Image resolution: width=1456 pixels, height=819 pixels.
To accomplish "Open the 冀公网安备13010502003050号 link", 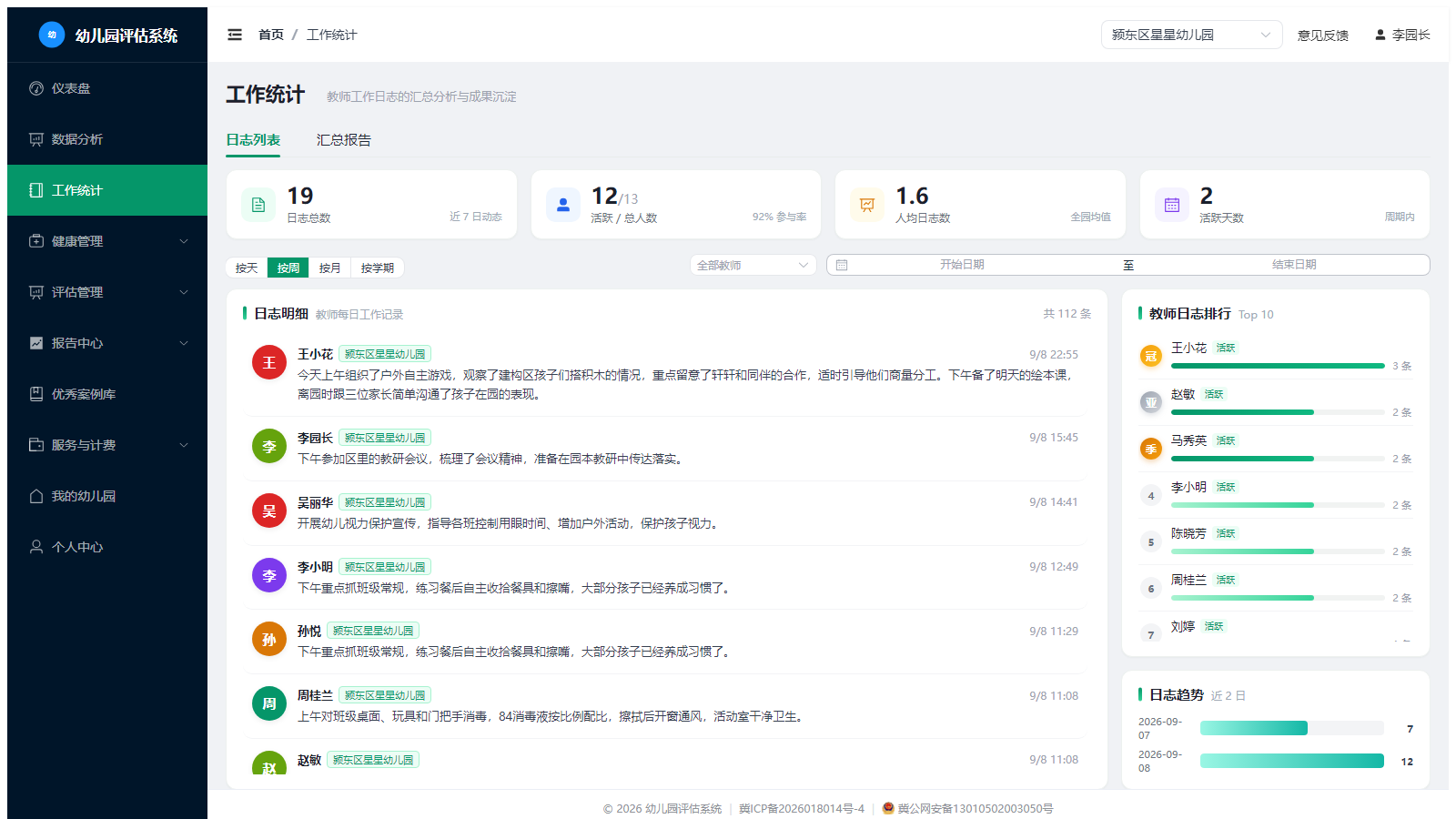I will [968, 808].
